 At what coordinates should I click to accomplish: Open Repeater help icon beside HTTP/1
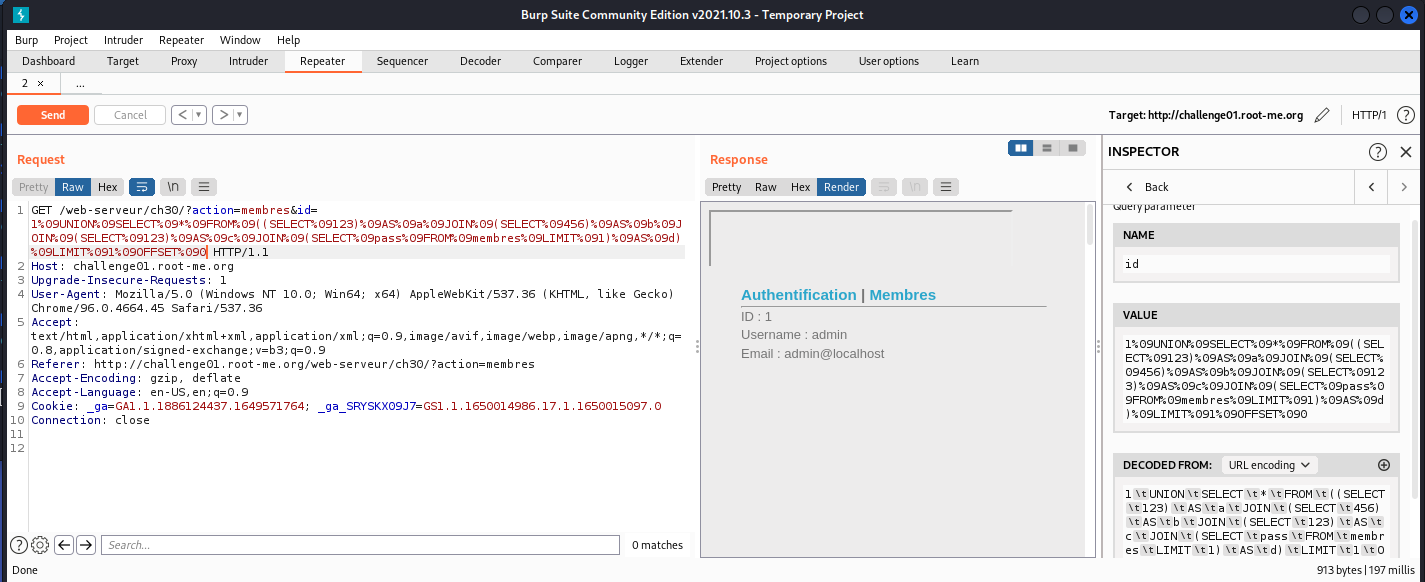coord(1405,115)
